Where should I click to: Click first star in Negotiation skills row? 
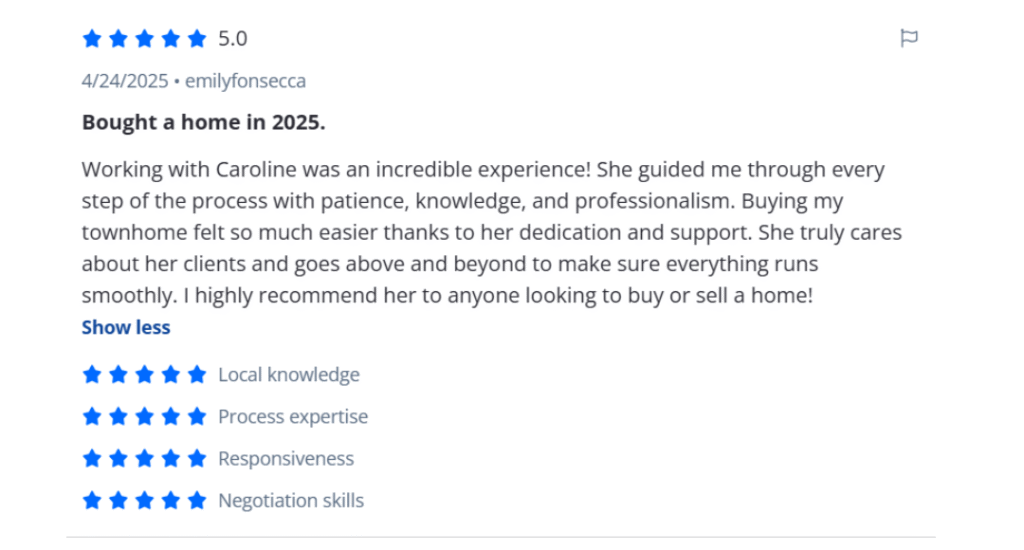pos(92,501)
